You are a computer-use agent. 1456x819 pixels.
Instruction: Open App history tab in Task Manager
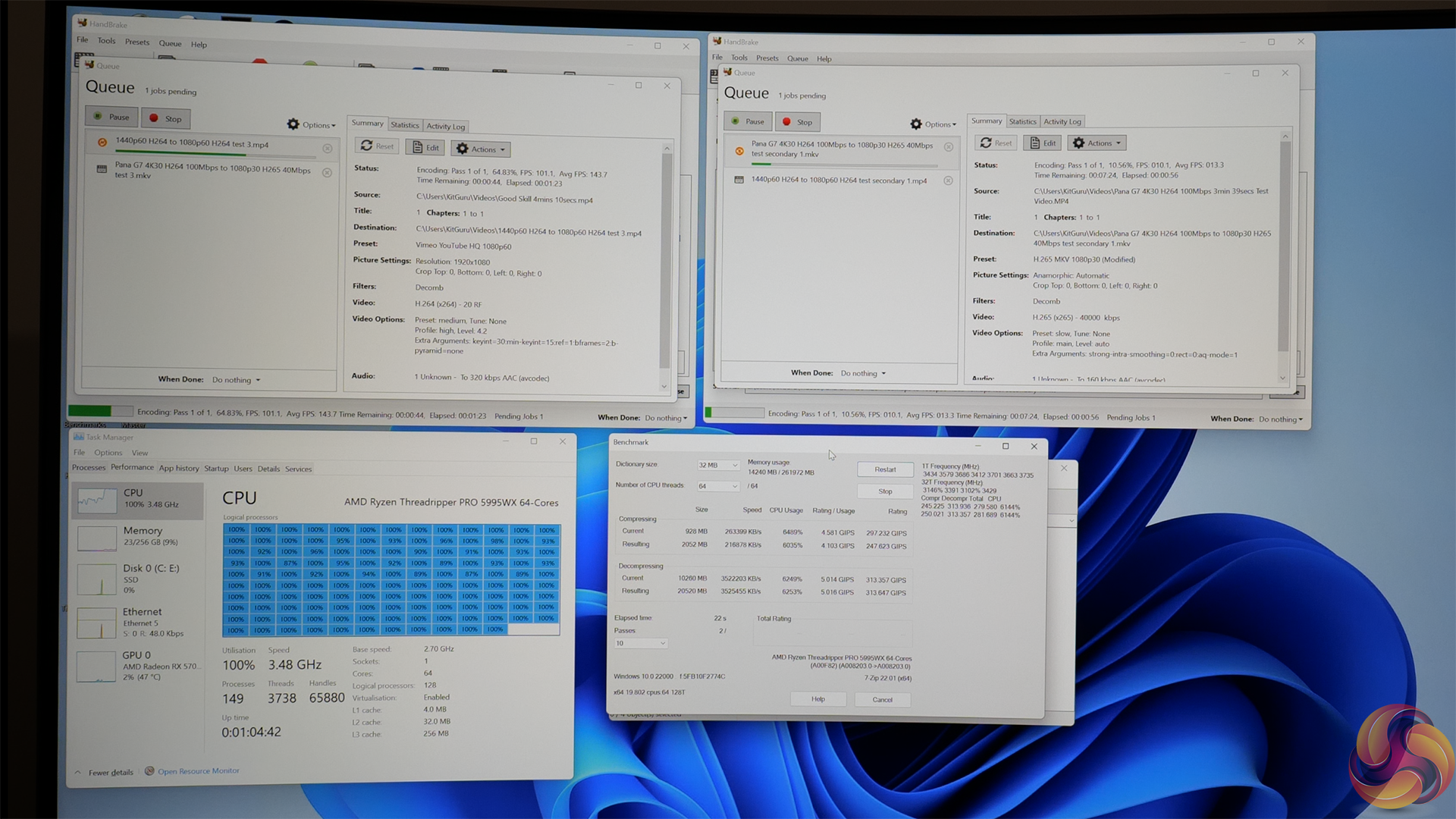pyautogui.click(x=179, y=469)
